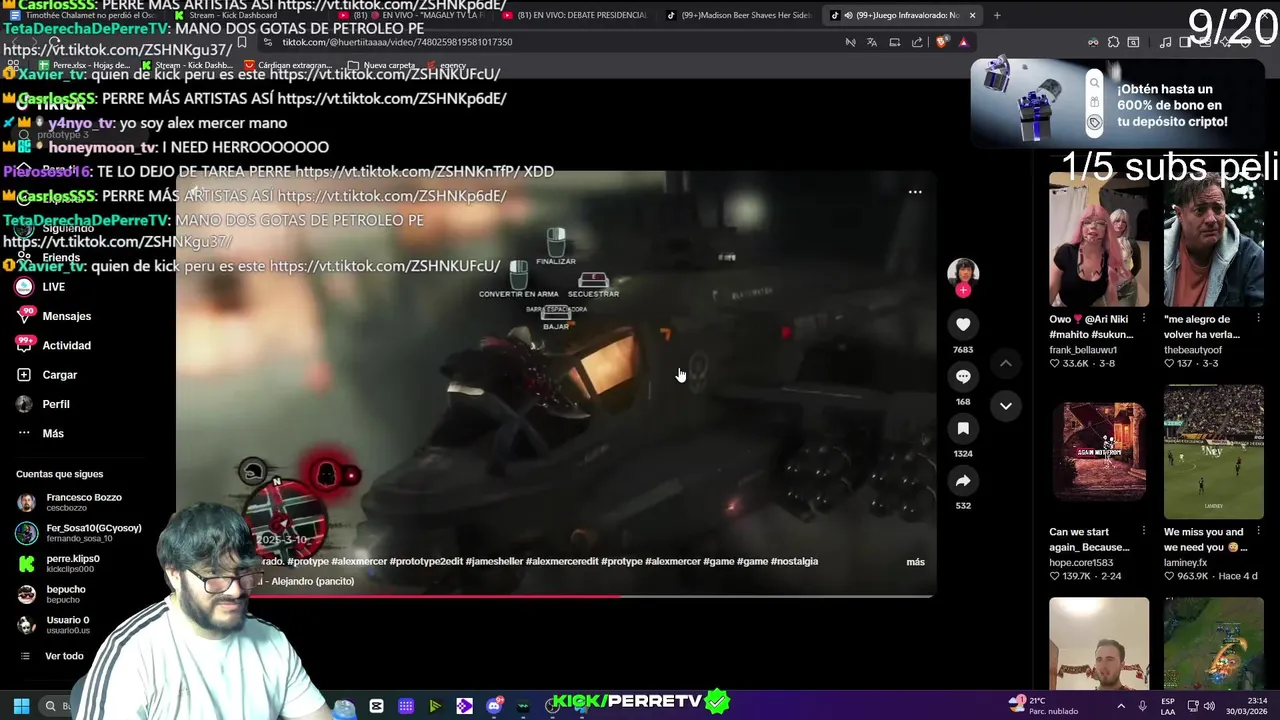Open CapCut from the taskbar
The height and width of the screenshot is (720, 1280).
click(x=376, y=706)
